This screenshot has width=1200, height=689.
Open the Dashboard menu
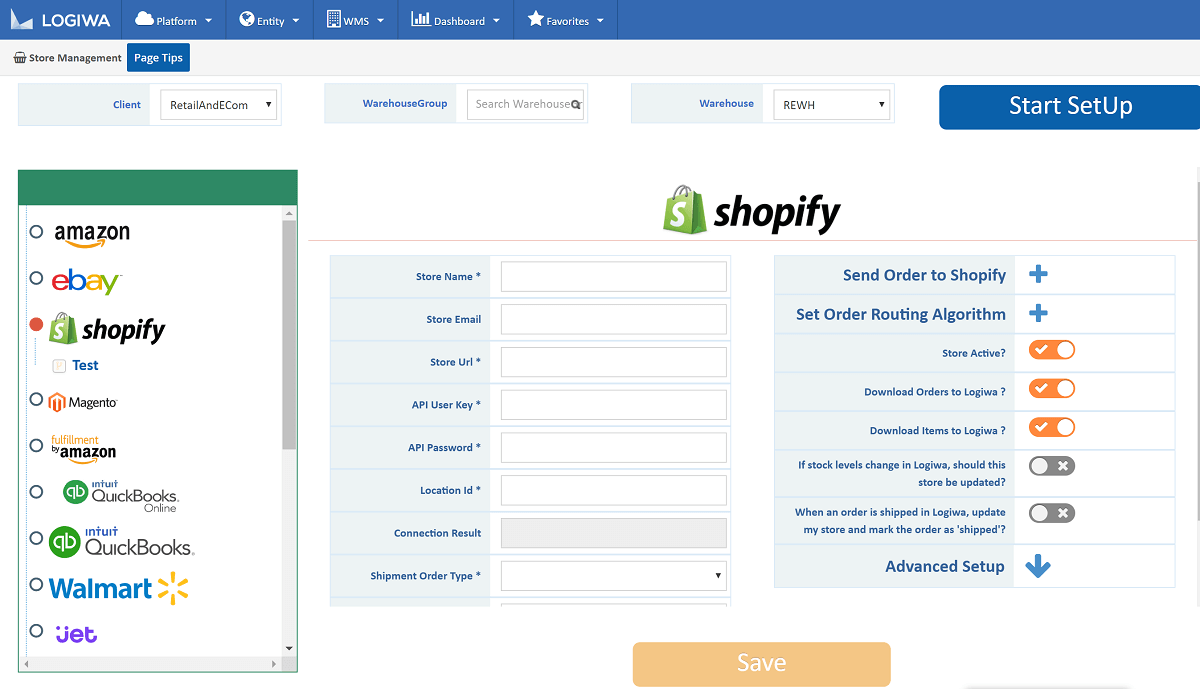pos(456,20)
